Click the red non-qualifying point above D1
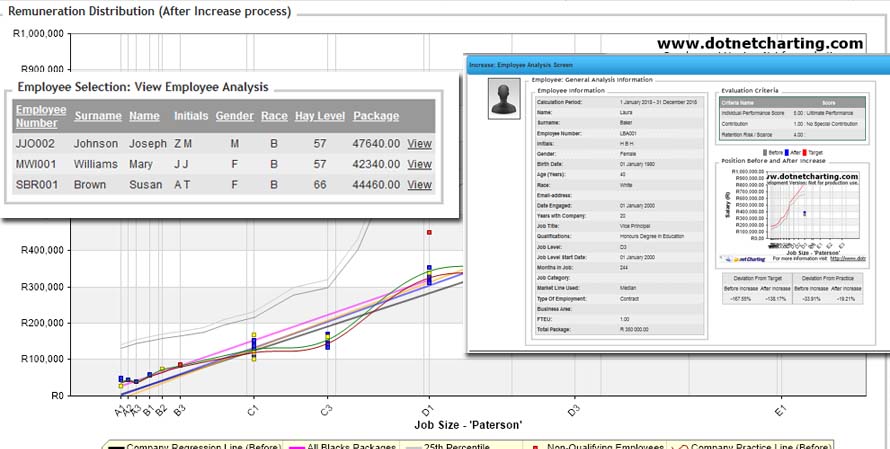Screen dimensions: 890x449 (429, 232)
